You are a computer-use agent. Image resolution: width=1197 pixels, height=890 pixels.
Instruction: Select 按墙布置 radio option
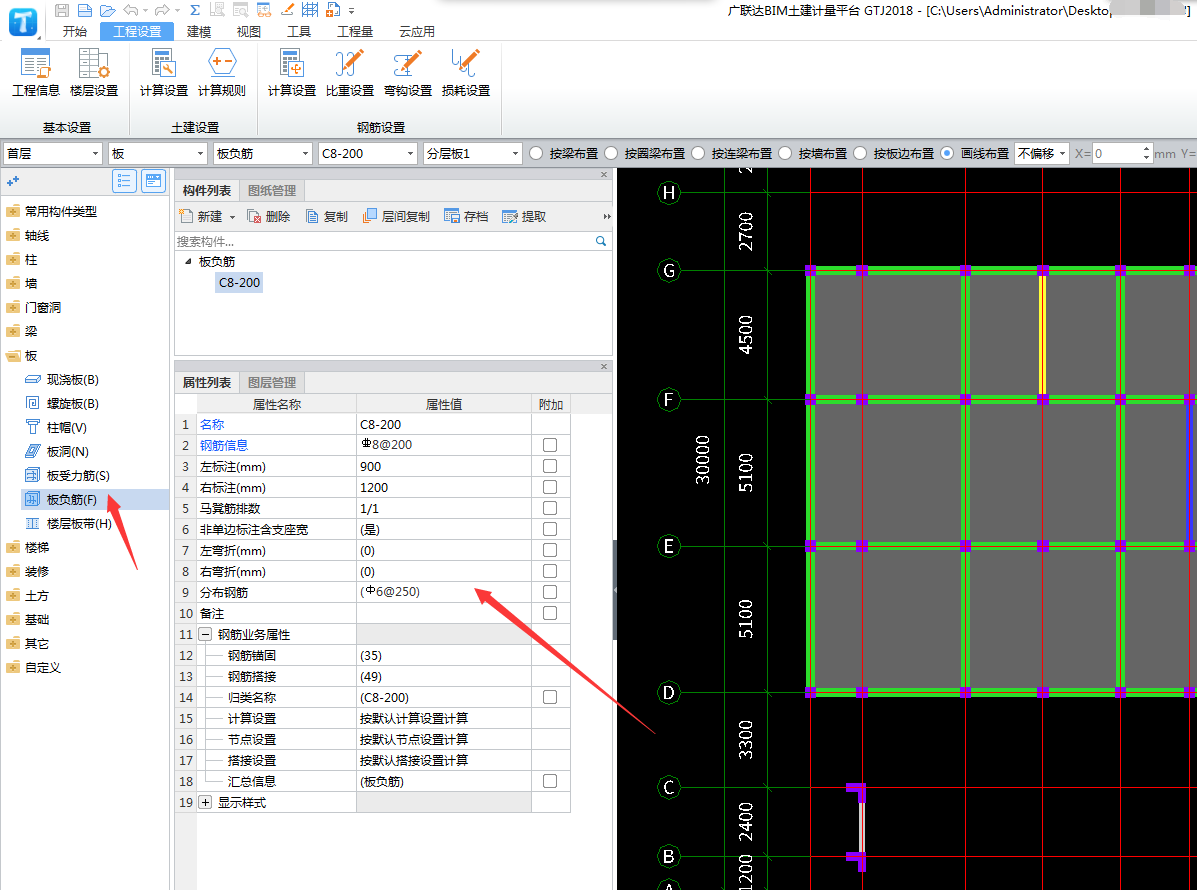pyautogui.click(x=785, y=153)
